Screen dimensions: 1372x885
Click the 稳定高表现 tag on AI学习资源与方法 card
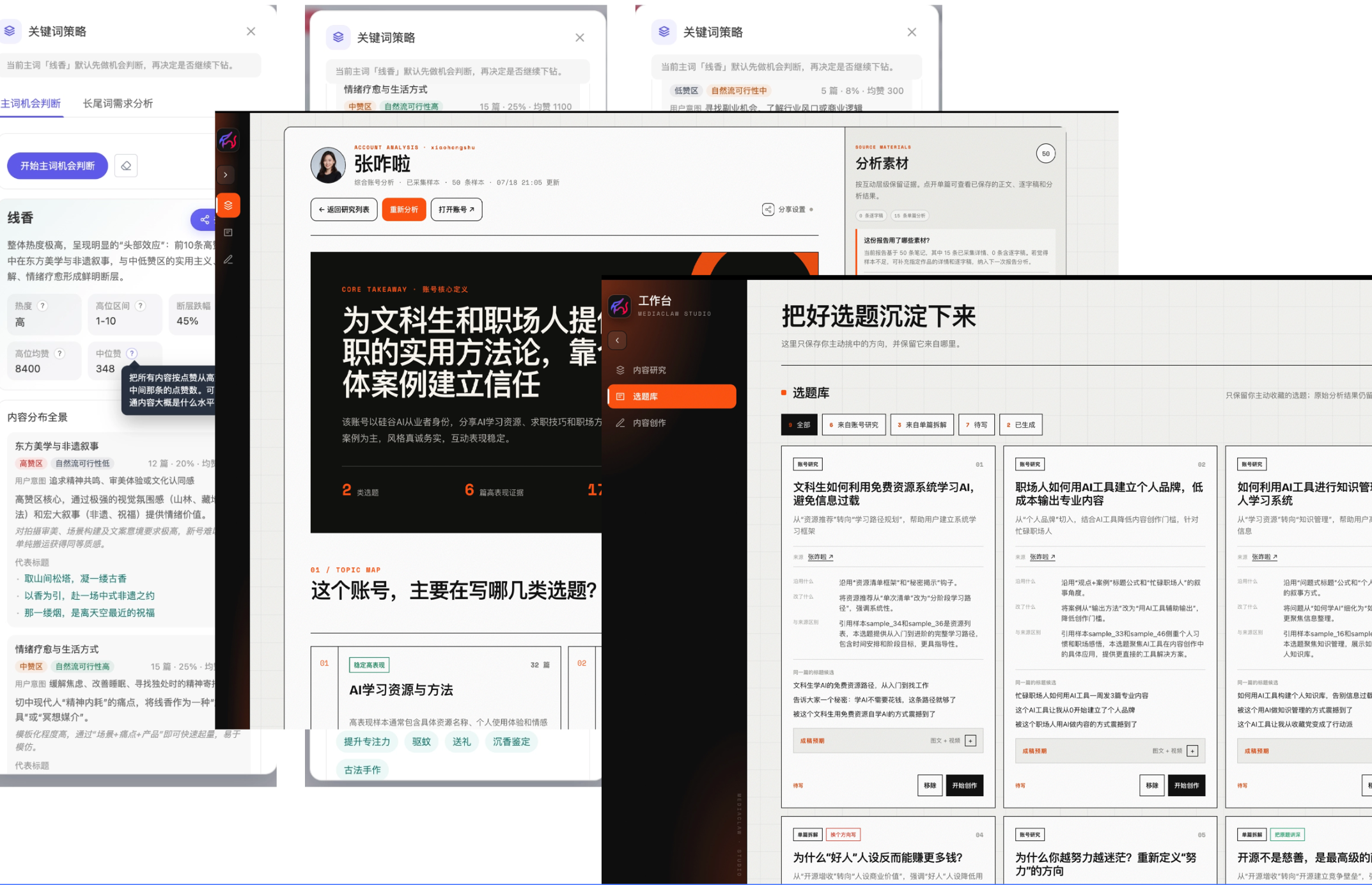coord(369,665)
